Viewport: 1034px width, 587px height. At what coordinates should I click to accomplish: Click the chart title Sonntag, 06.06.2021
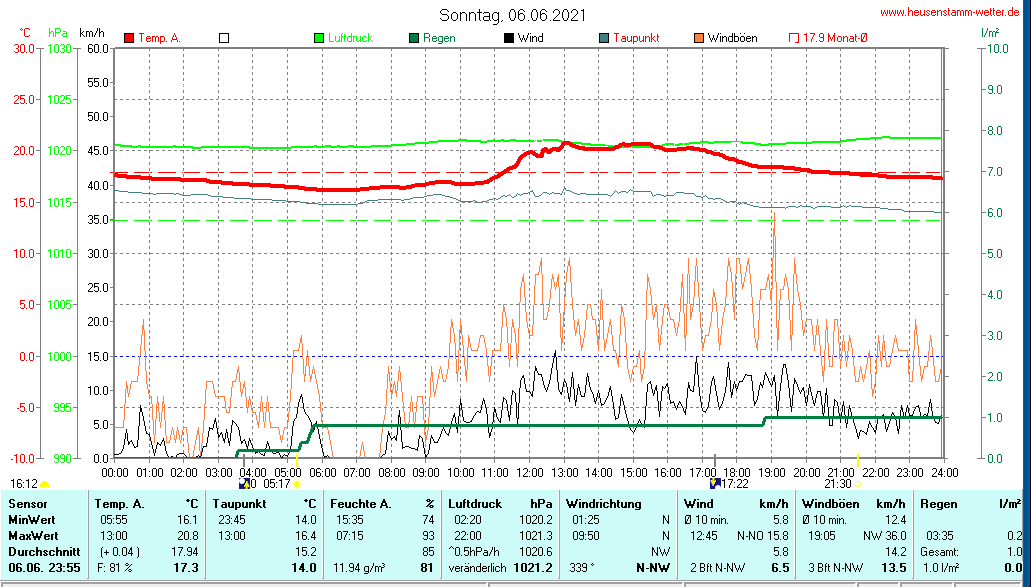(513, 15)
